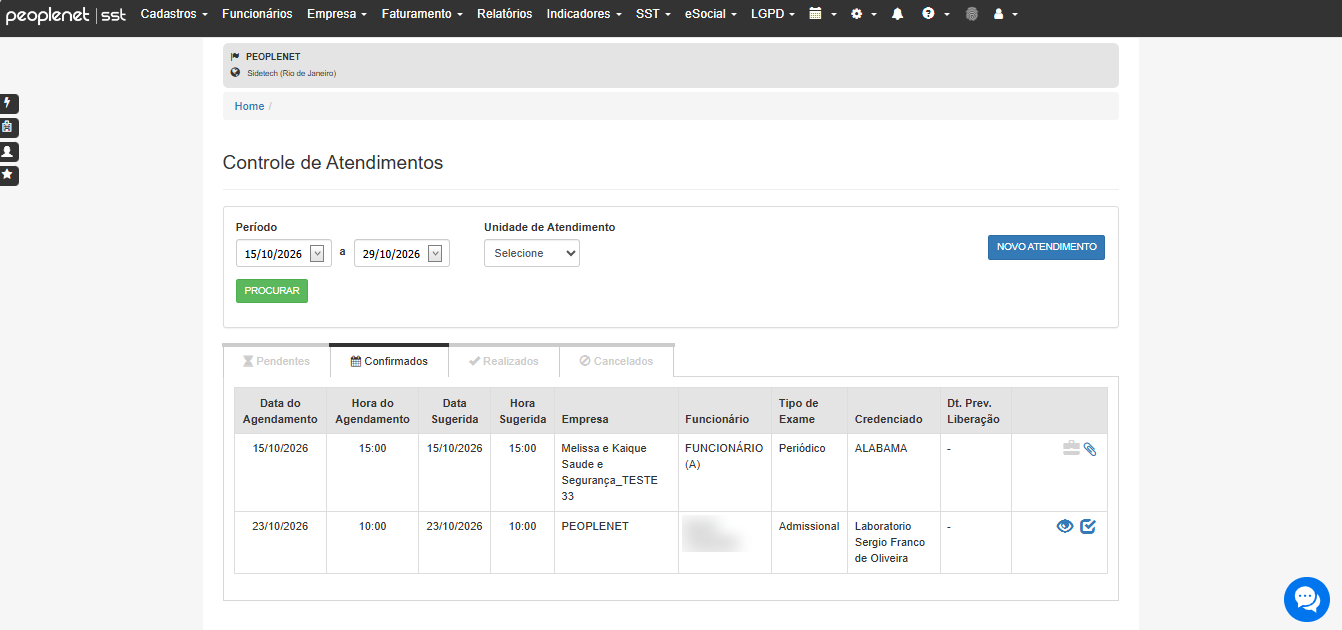Go to Home breadcrumb link

click(249, 106)
